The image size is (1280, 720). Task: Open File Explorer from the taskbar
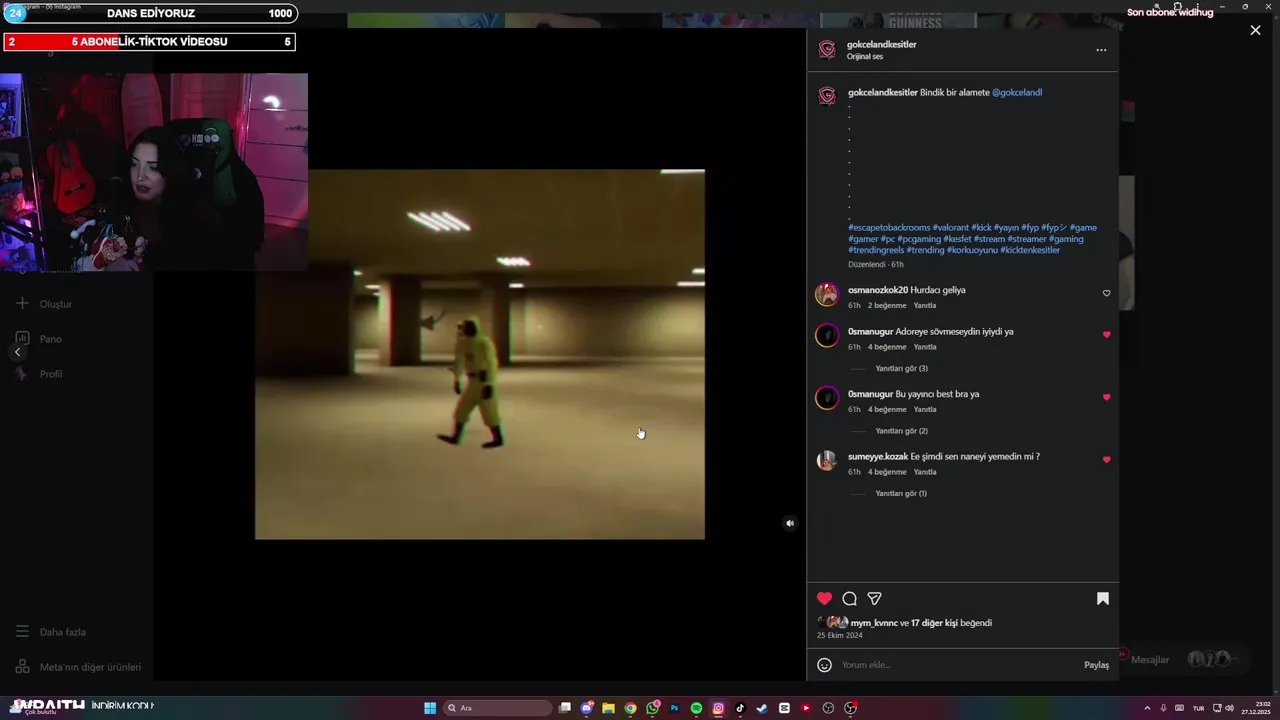(608, 708)
